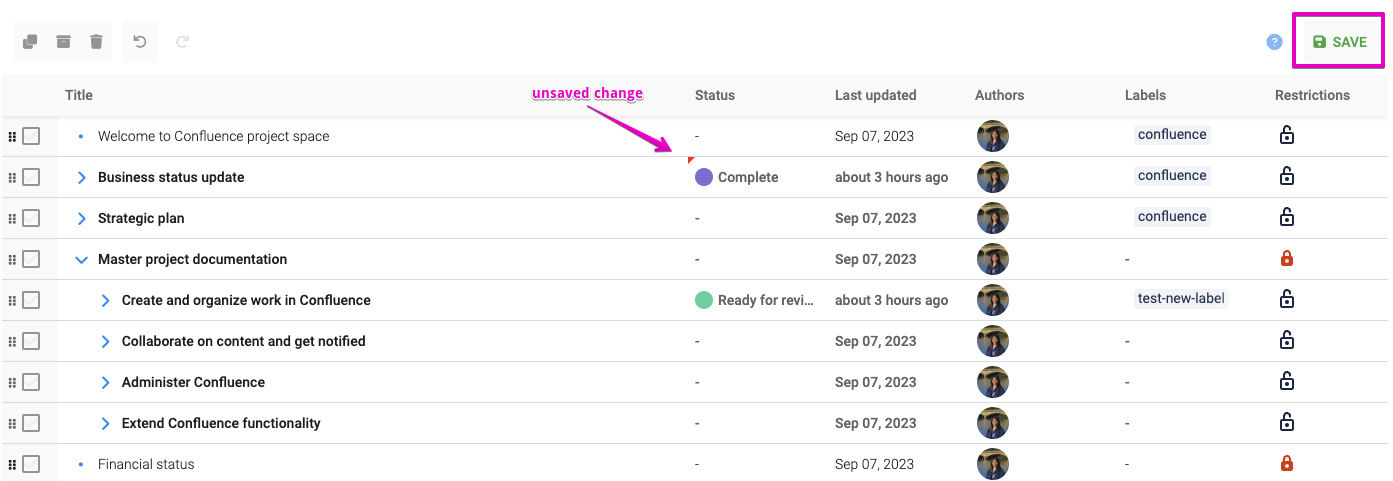1393x481 pixels.
Task: Expand Extend Confluence functionality row
Action: tap(105, 423)
